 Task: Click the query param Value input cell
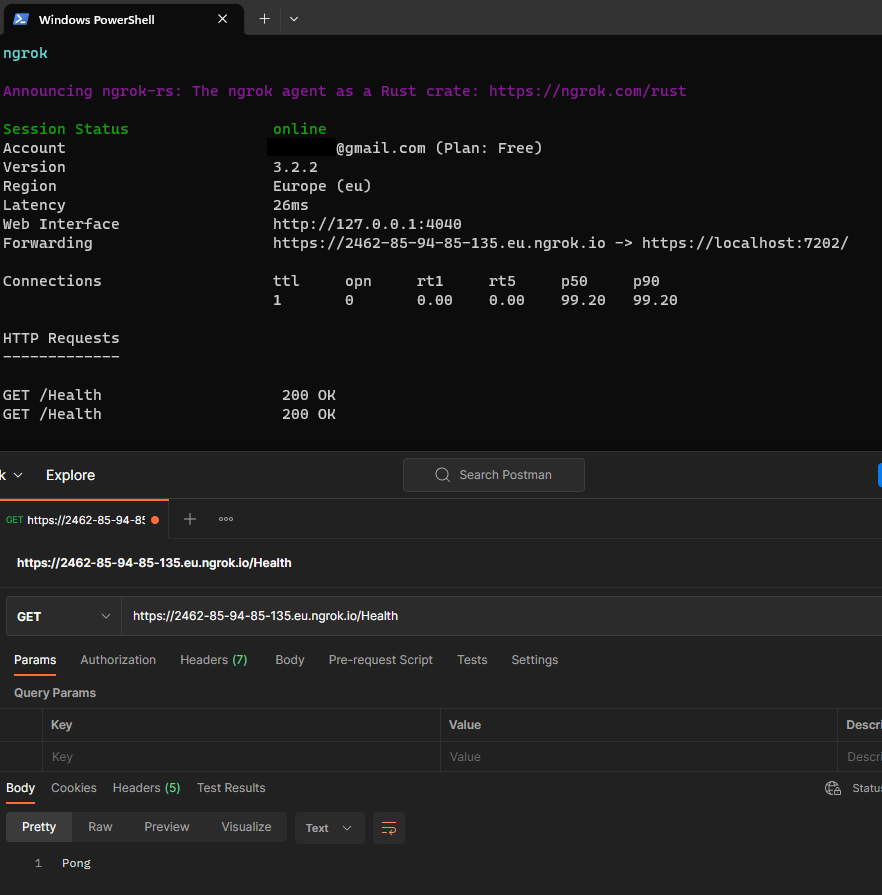639,757
